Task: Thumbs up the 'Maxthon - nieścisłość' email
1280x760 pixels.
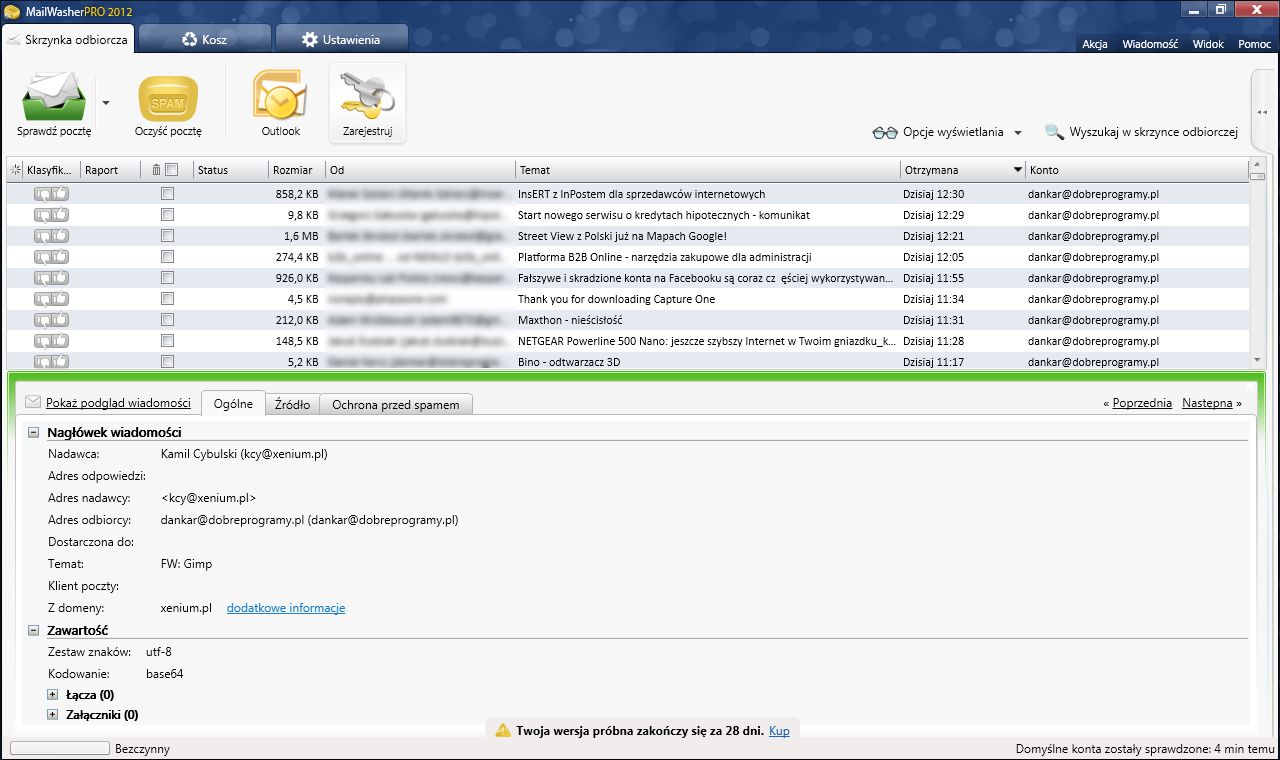Action: (x=61, y=320)
